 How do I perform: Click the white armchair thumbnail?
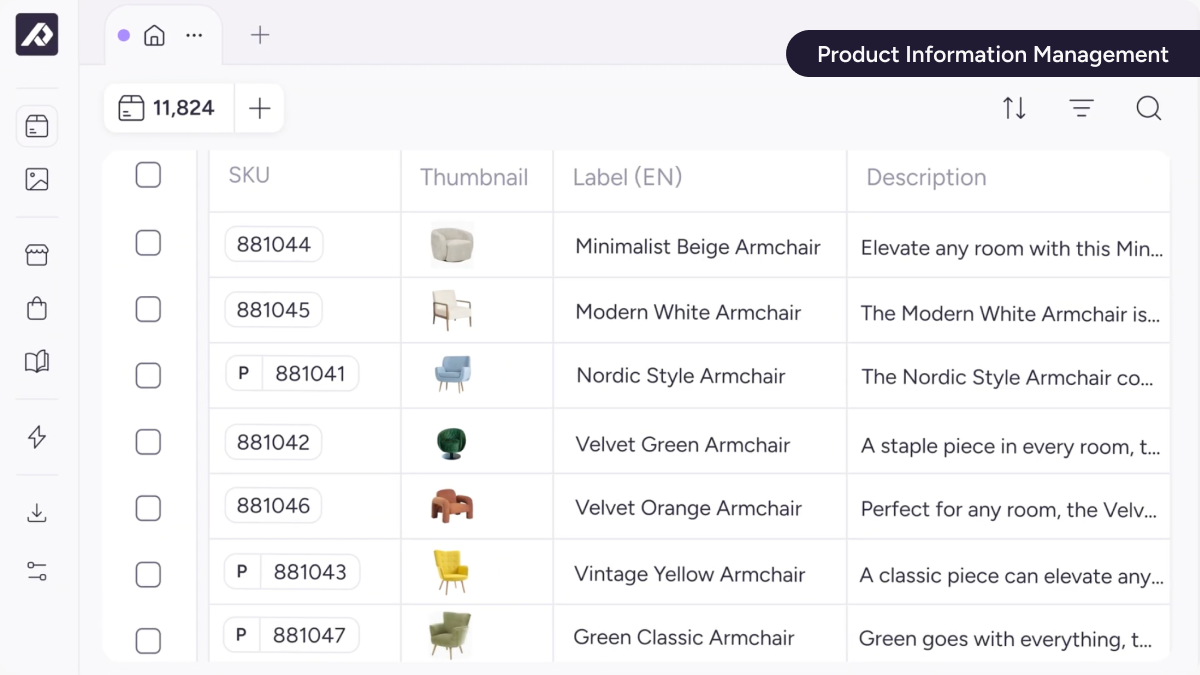click(x=451, y=310)
